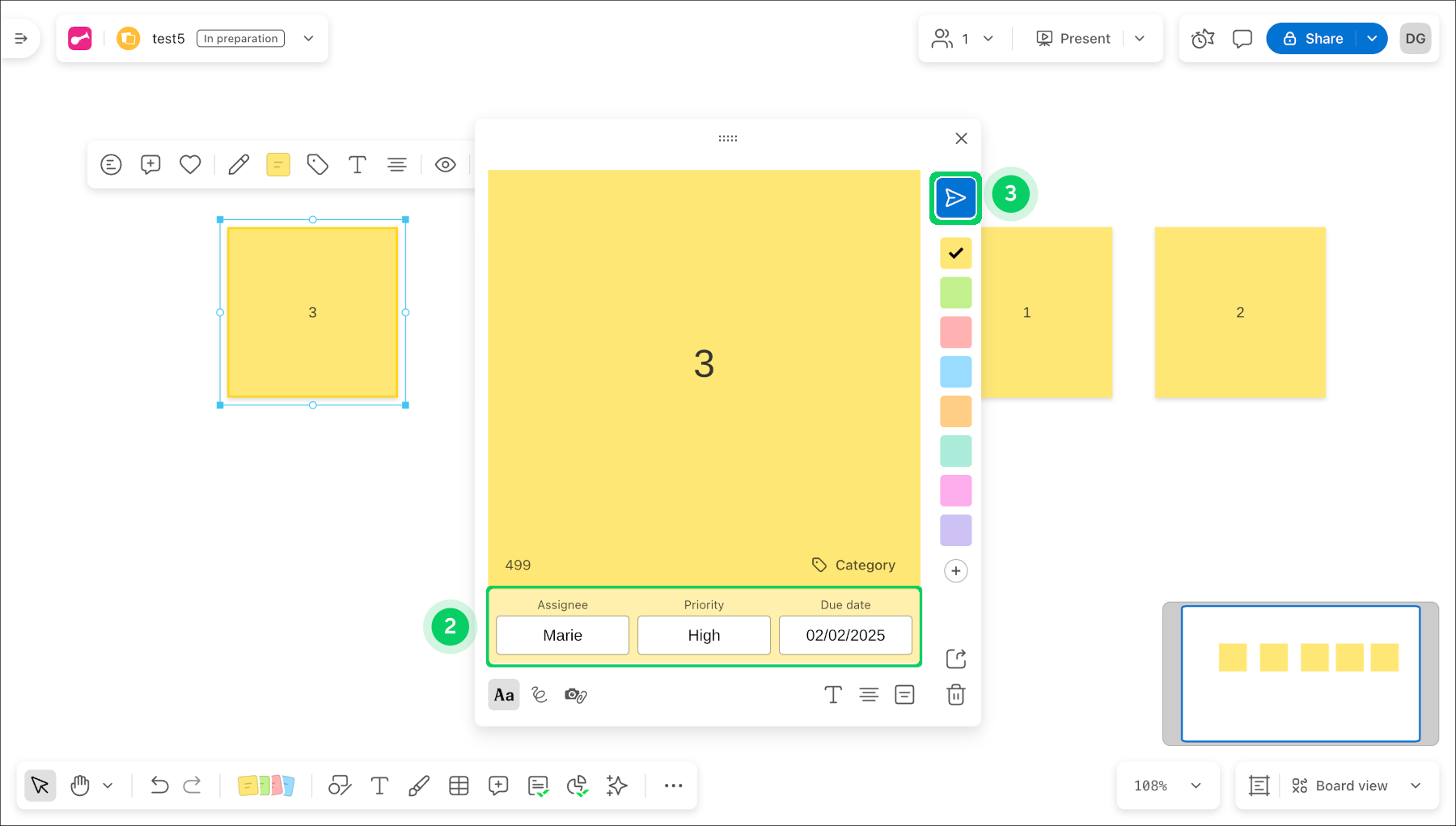Click the undo arrow

tap(159, 786)
